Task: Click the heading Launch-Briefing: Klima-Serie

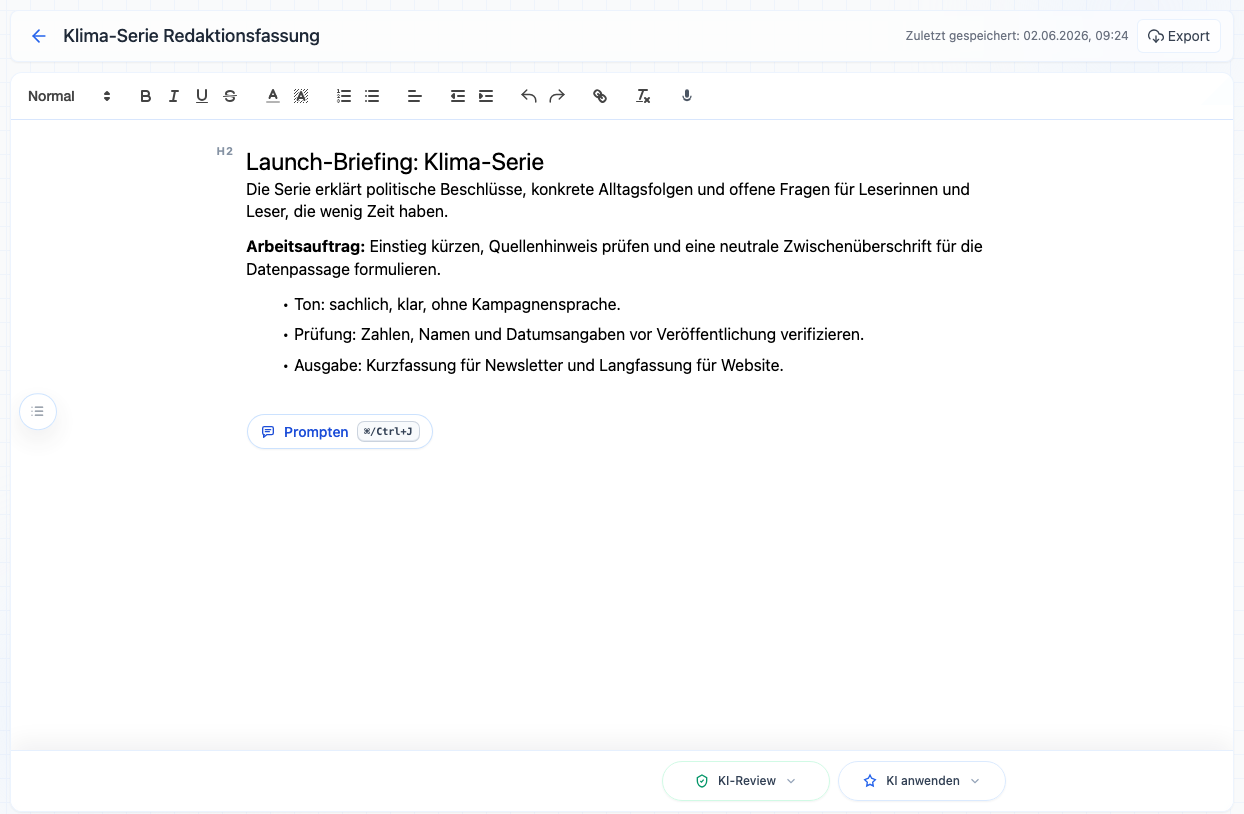Action: coord(395,162)
